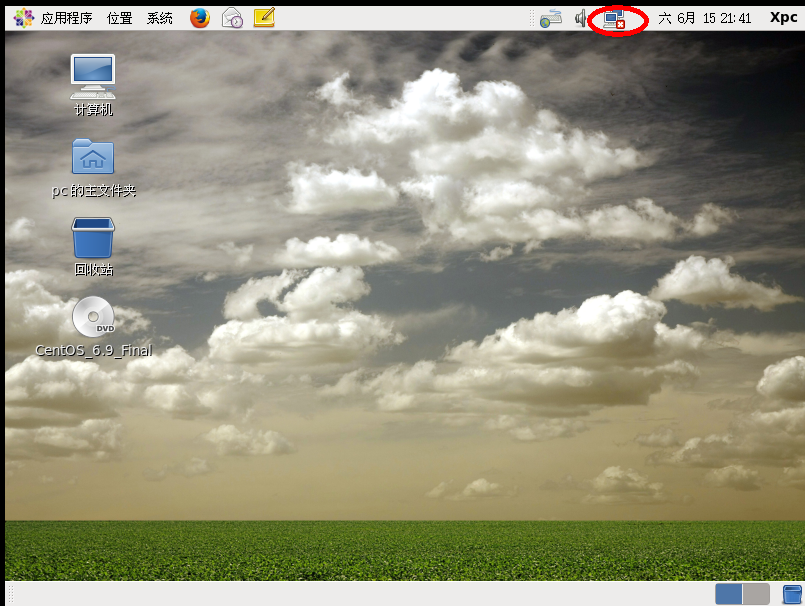805x606 pixels.
Task: Select the CentOS_6.9_Final DVD icon
Action: pyautogui.click(x=93, y=316)
